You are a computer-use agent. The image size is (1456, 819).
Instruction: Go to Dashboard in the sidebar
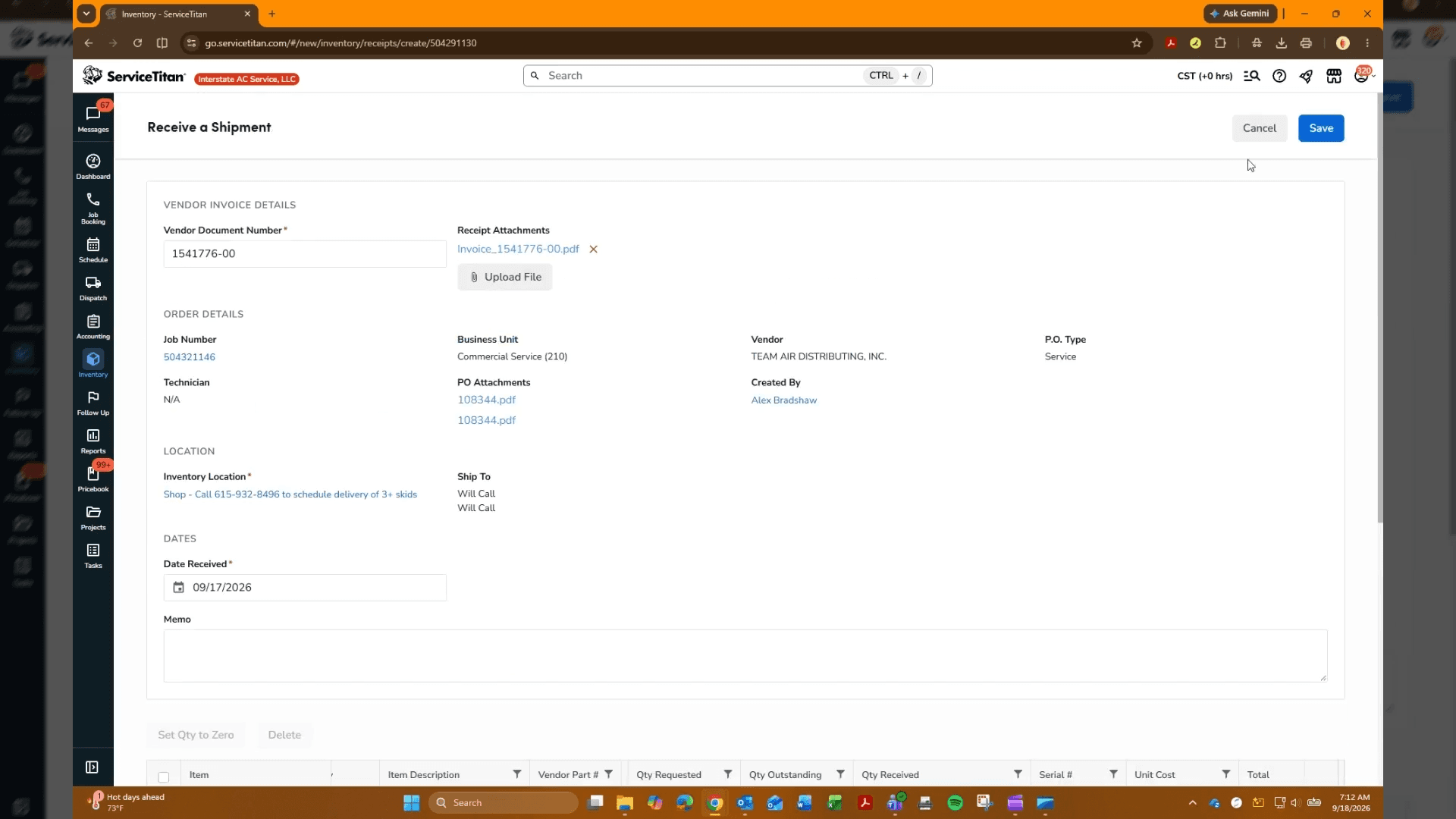(93, 166)
